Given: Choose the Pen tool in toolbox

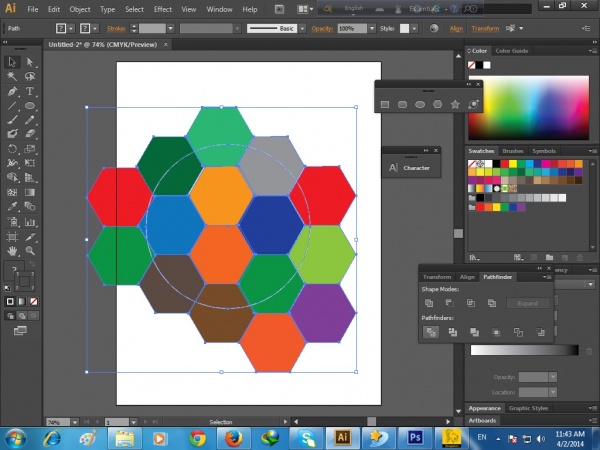Looking at the screenshot, I should click(12, 91).
